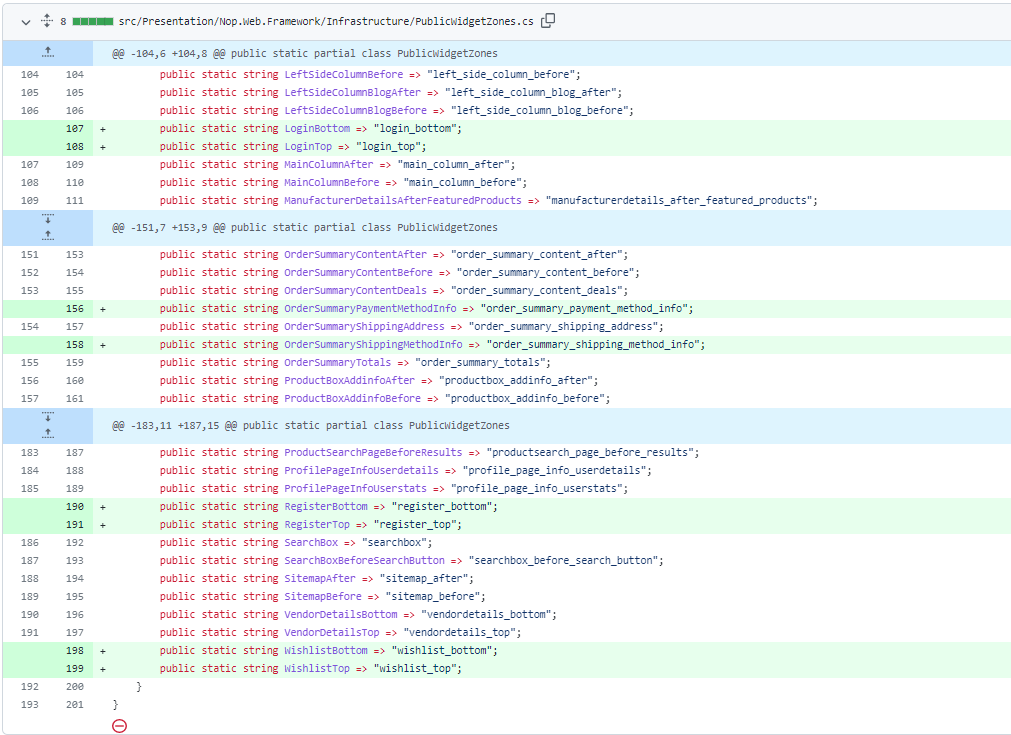Click the OrderSummaryShippingMethodInfo code line
This screenshot has height=735, width=1011.
(x=432, y=345)
